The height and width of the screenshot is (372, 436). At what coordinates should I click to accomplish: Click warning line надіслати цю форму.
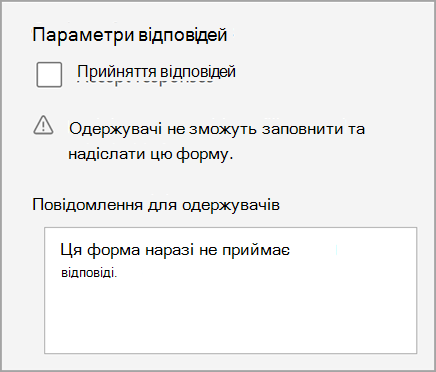[151, 154]
